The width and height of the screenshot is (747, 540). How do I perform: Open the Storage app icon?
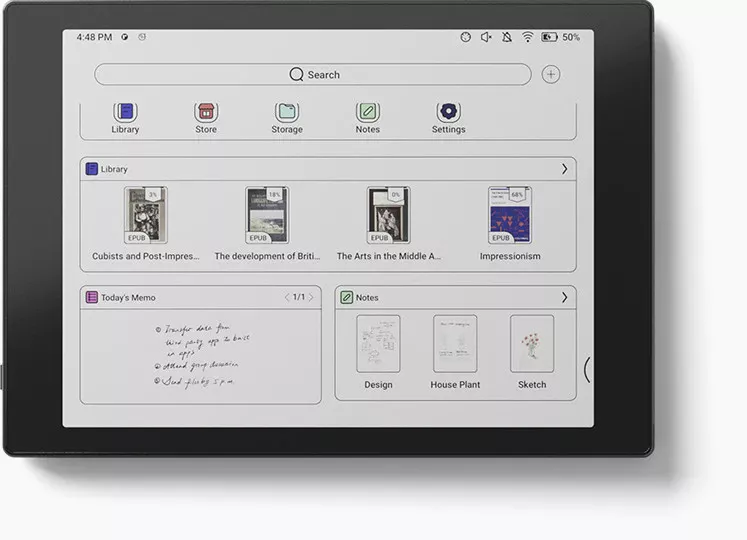[x=287, y=112]
